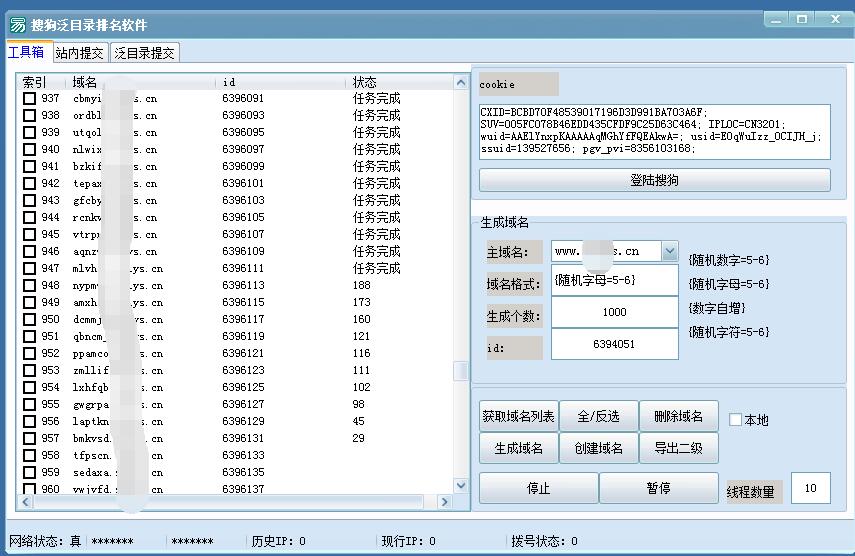Click the 线程数量 field showing 10

pyautogui.click(x=810, y=488)
